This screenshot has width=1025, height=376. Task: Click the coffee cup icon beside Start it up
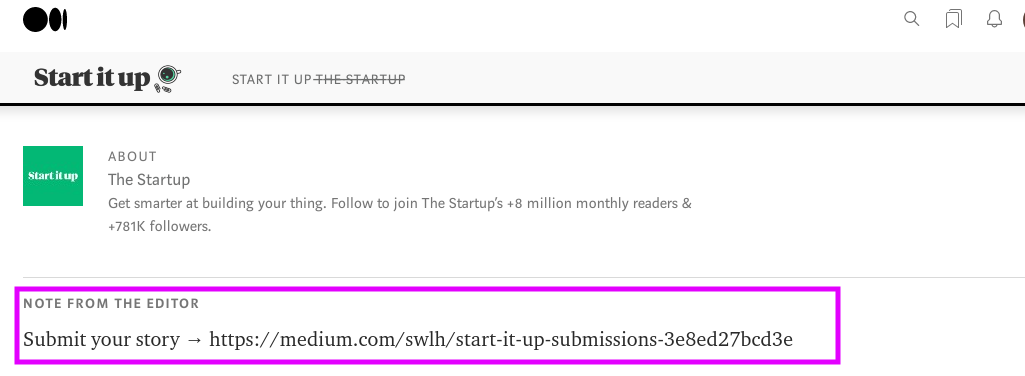pyautogui.click(x=167, y=78)
